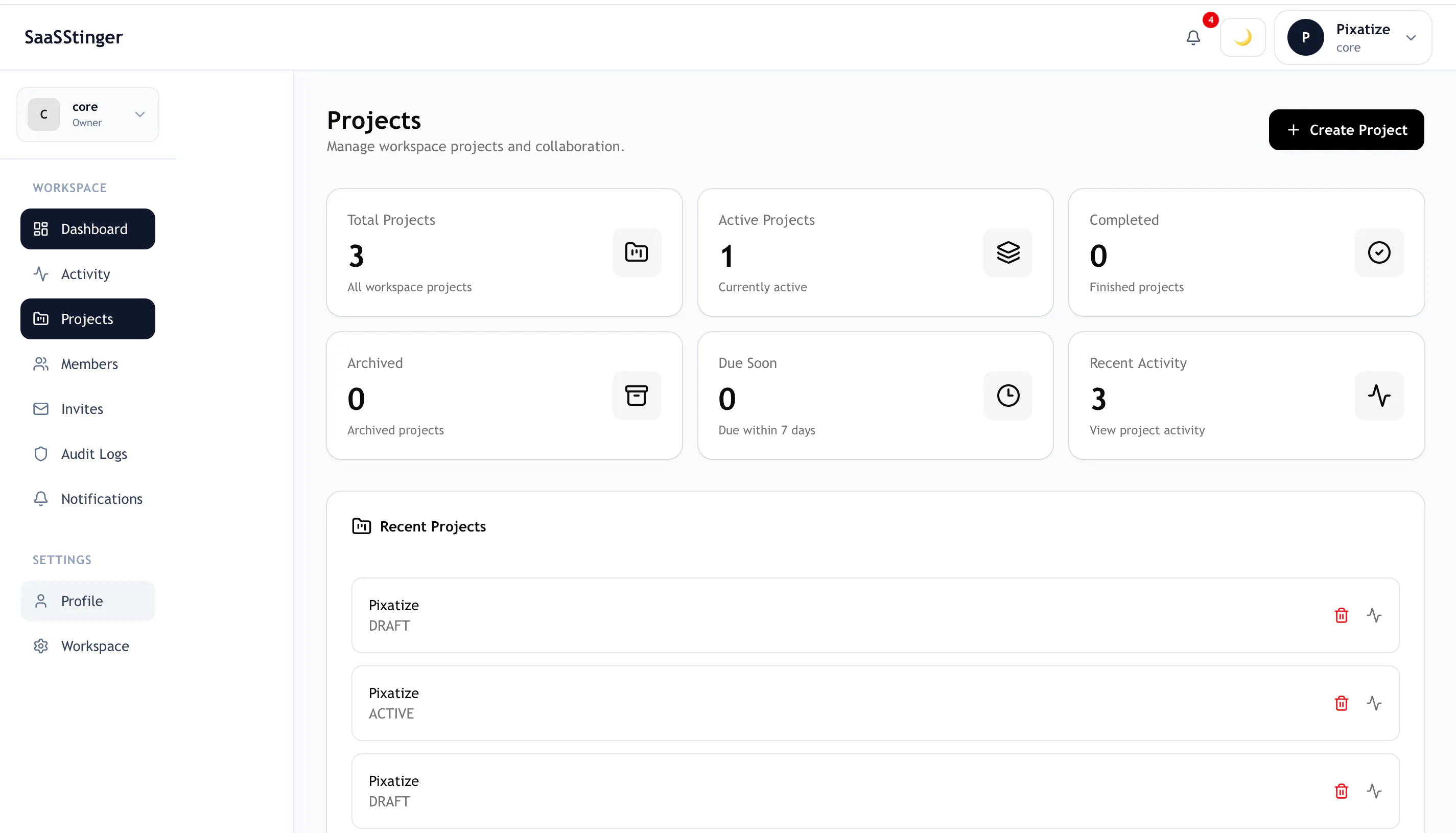Click the 'Recent Projects' heading
1456x833 pixels.
[433, 526]
